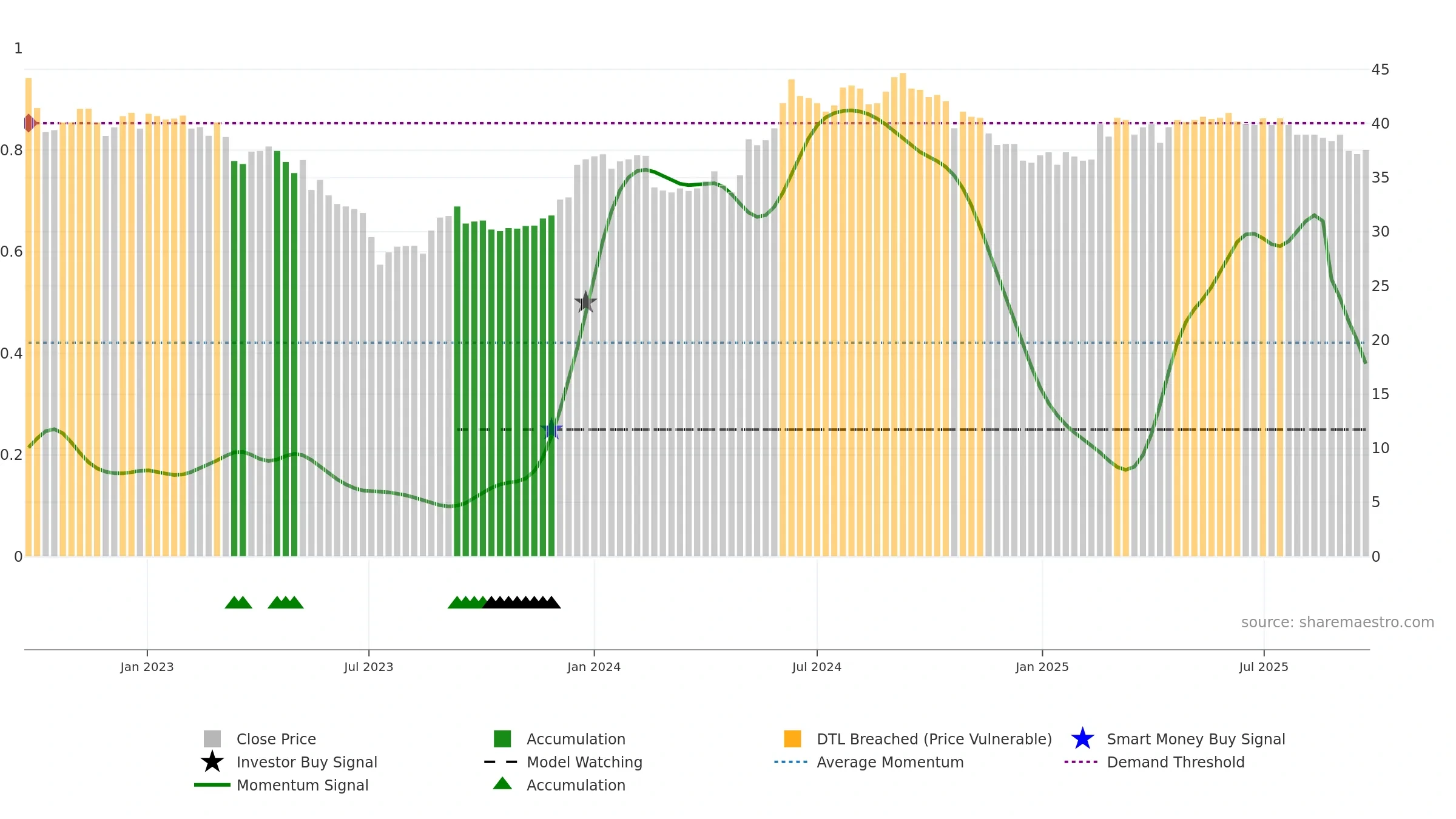Toggle the Demand Threshold legend entry

[x=1175, y=762]
